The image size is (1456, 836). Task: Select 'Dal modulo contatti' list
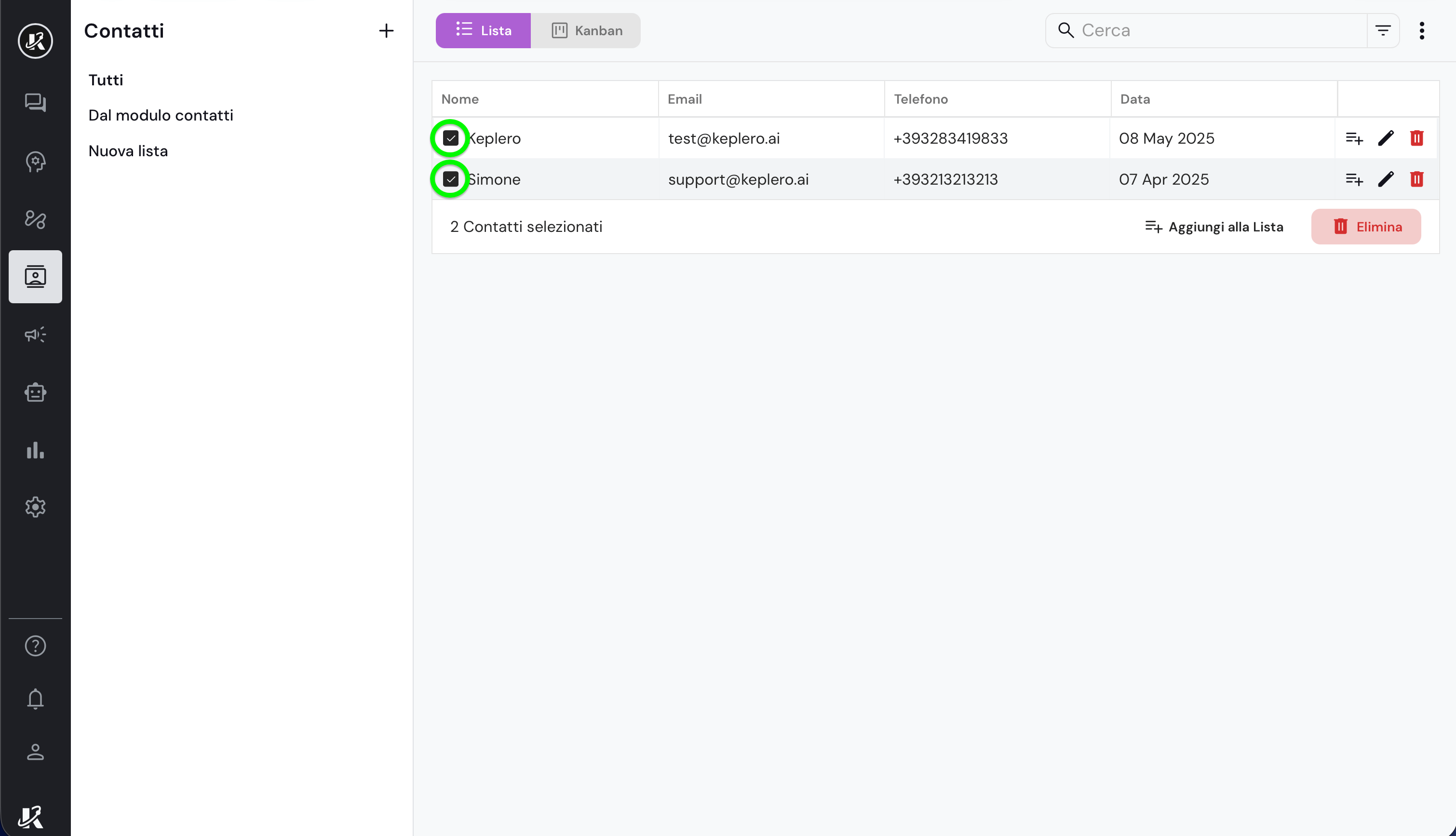pyautogui.click(x=161, y=115)
